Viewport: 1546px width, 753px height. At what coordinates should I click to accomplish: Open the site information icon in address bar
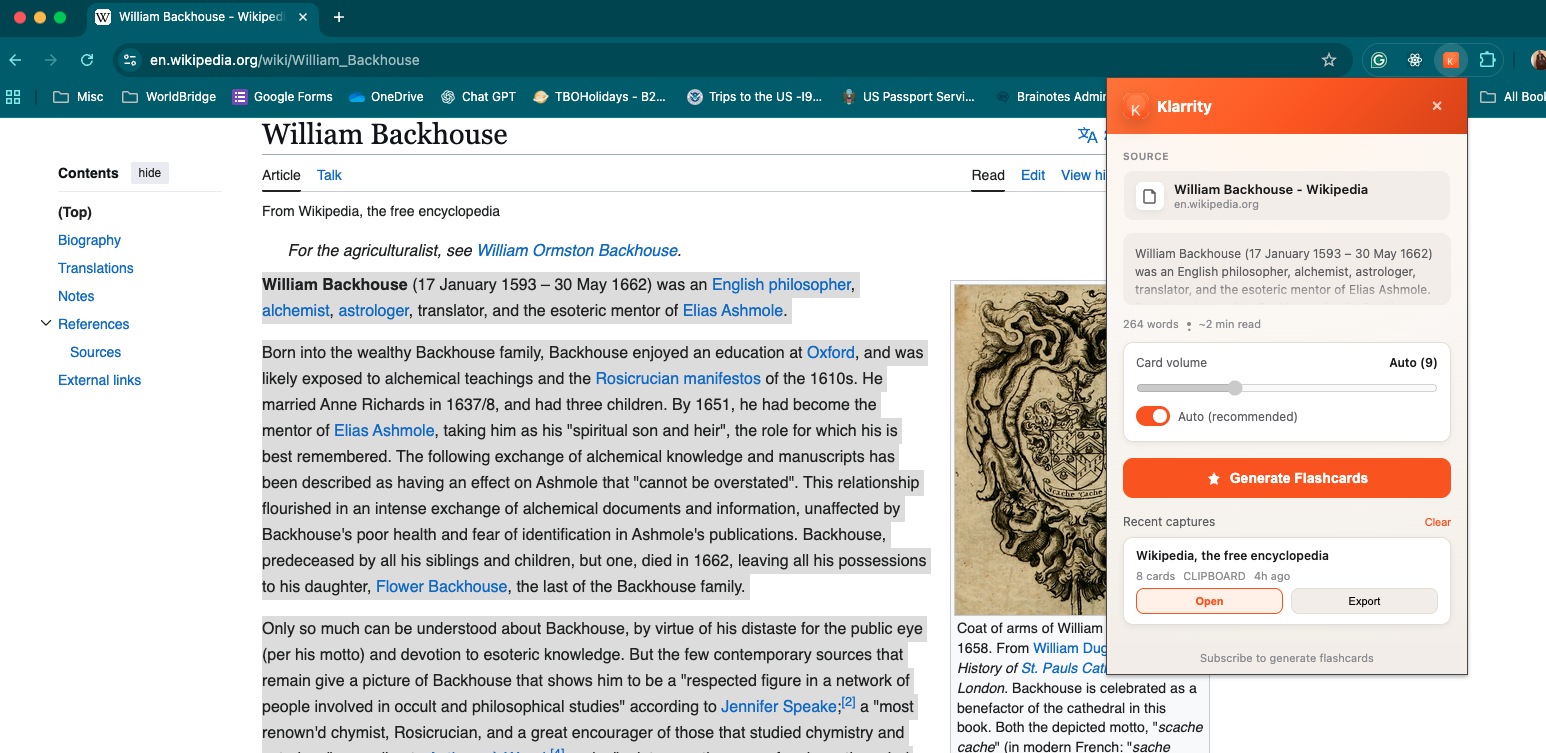pyautogui.click(x=130, y=60)
